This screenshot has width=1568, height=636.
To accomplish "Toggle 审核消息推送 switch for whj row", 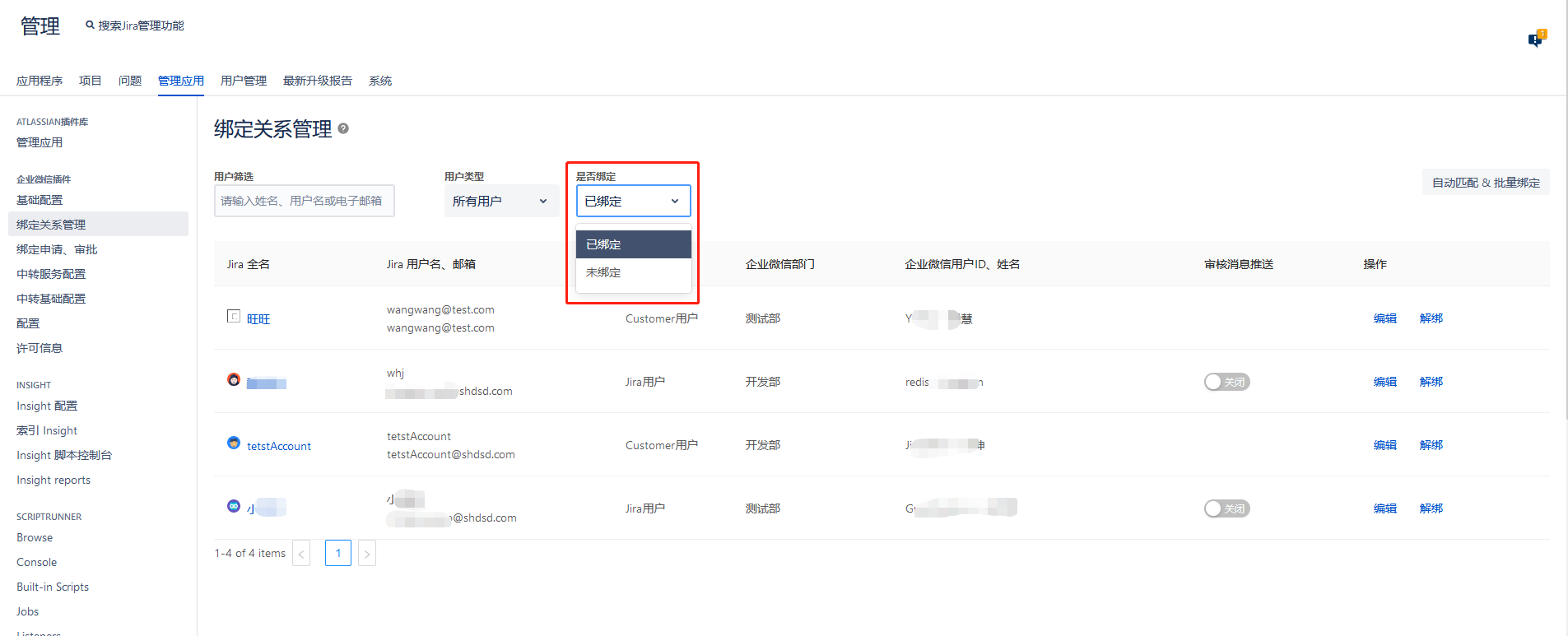I will click(1226, 382).
